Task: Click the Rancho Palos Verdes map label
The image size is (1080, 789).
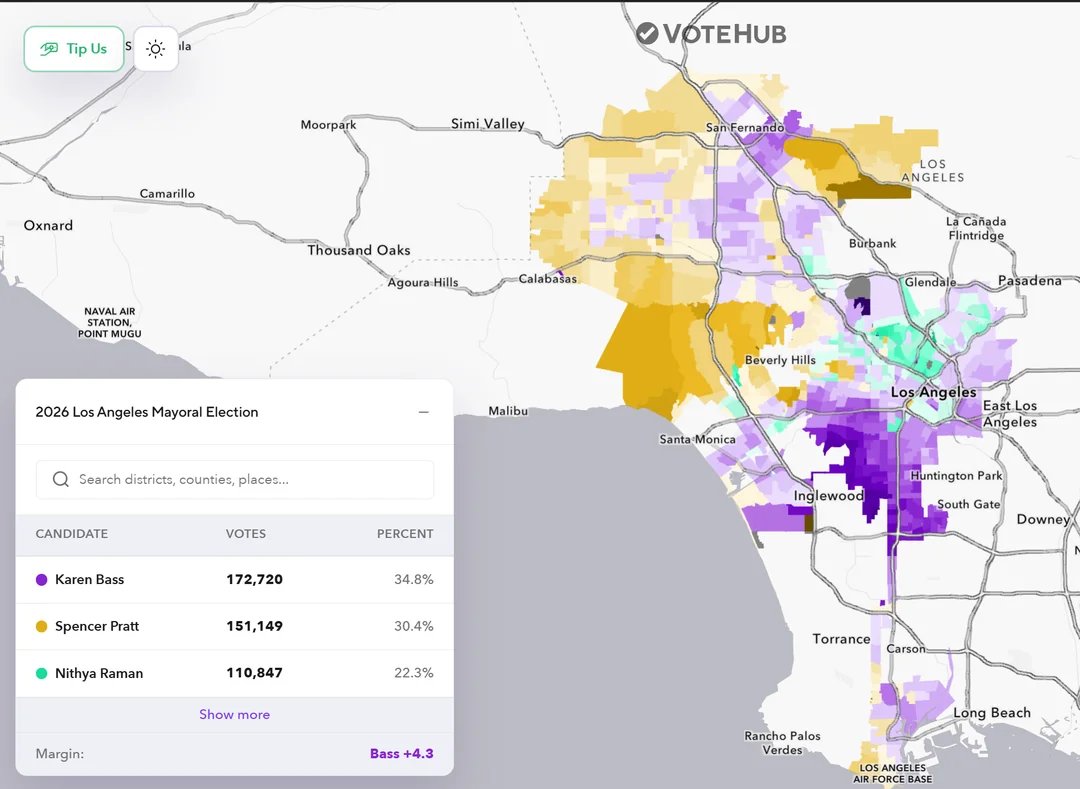Action: coord(782,743)
